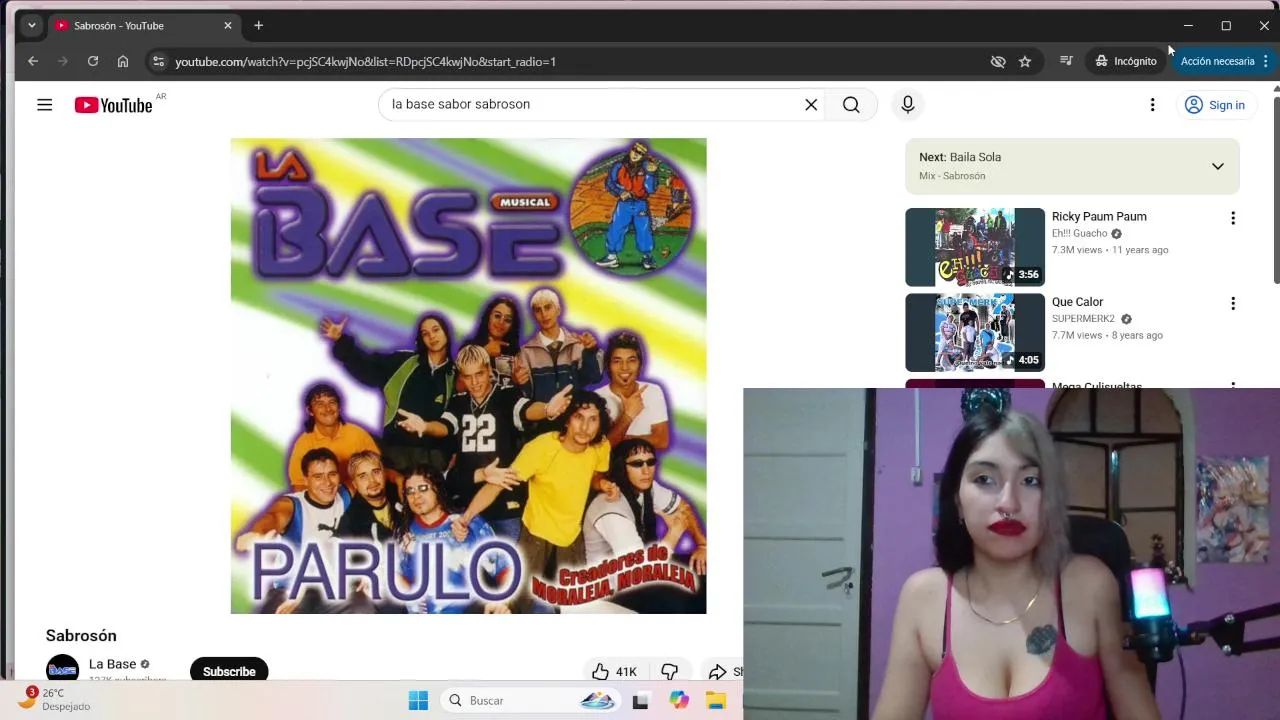Open the weather widget showing 26°C
The height and width of the screenshot is (720, 1280).
pyautogui.click(x=54, y=699)
